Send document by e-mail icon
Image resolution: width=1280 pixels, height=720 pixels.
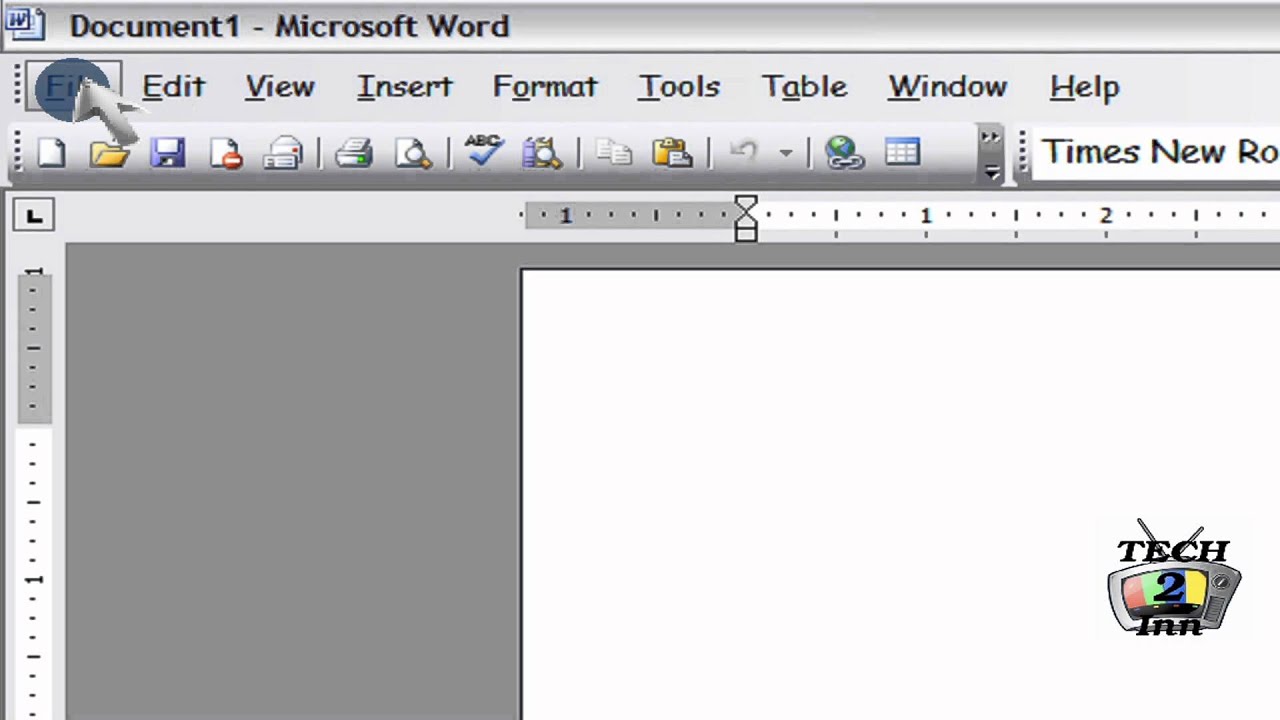(x=284, y=153)
